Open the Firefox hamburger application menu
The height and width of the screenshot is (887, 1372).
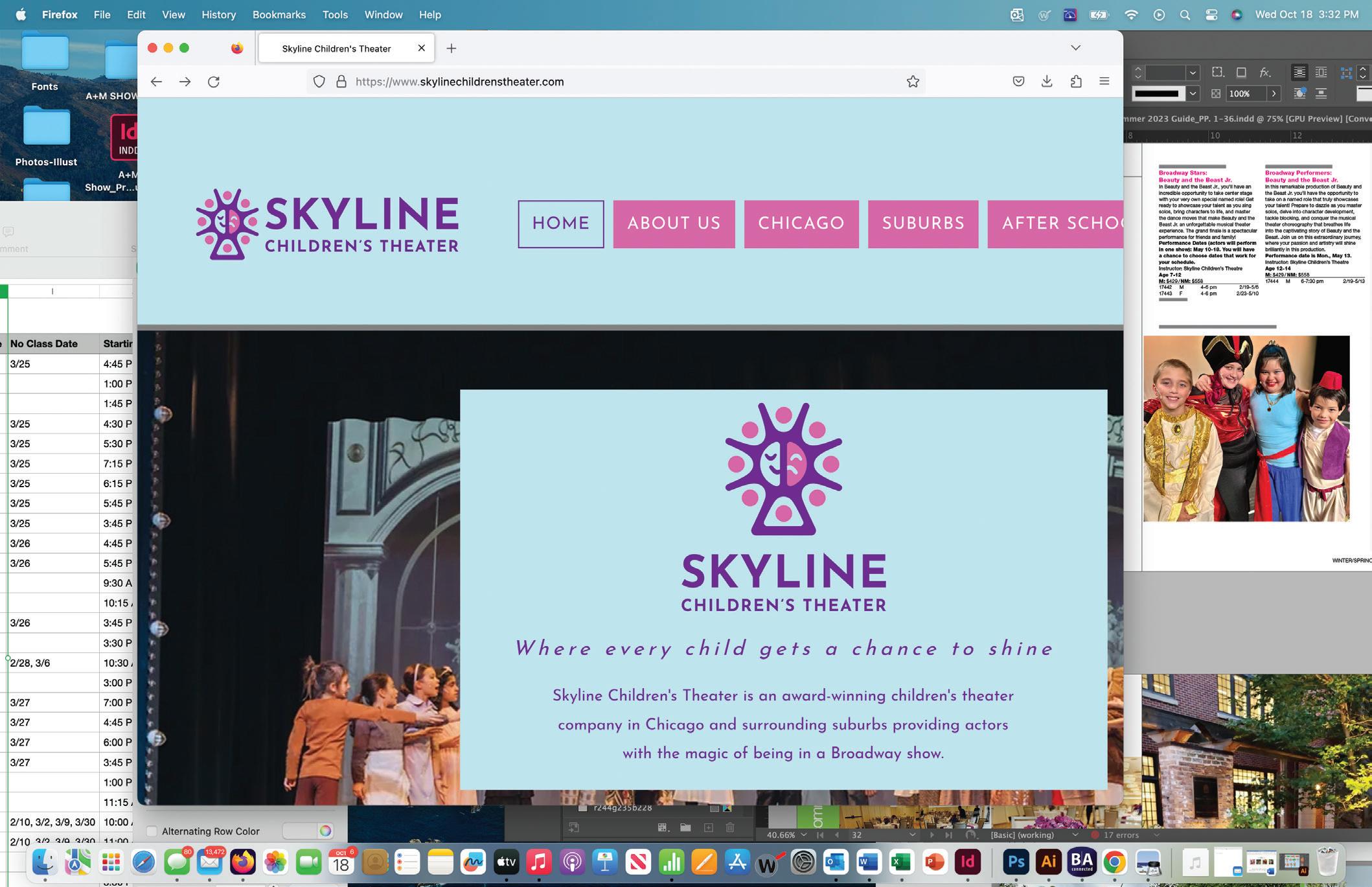coord(1104,82)
